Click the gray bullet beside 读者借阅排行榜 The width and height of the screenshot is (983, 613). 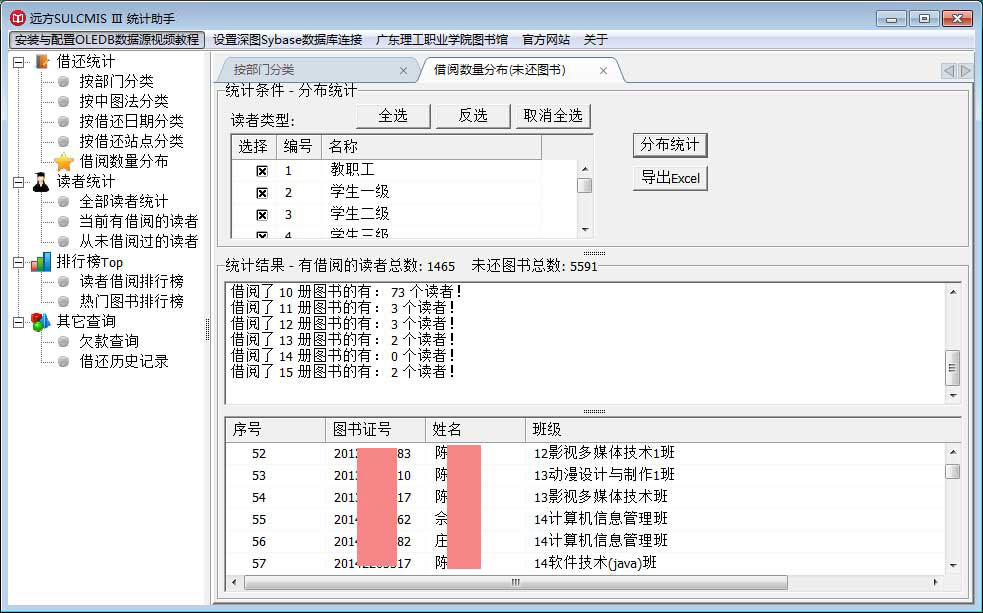click(63, 281)
